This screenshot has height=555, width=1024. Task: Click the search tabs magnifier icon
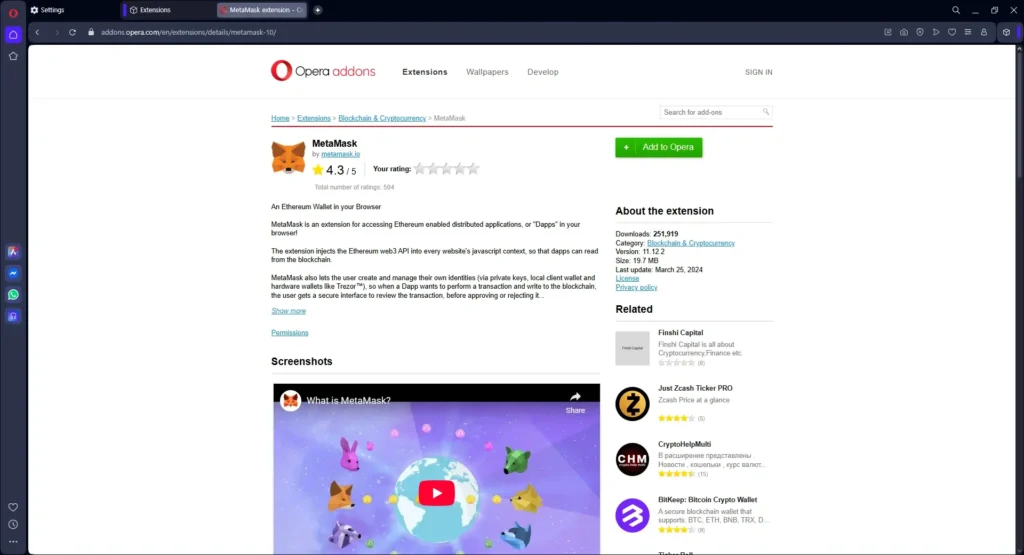tap(955, 10)
